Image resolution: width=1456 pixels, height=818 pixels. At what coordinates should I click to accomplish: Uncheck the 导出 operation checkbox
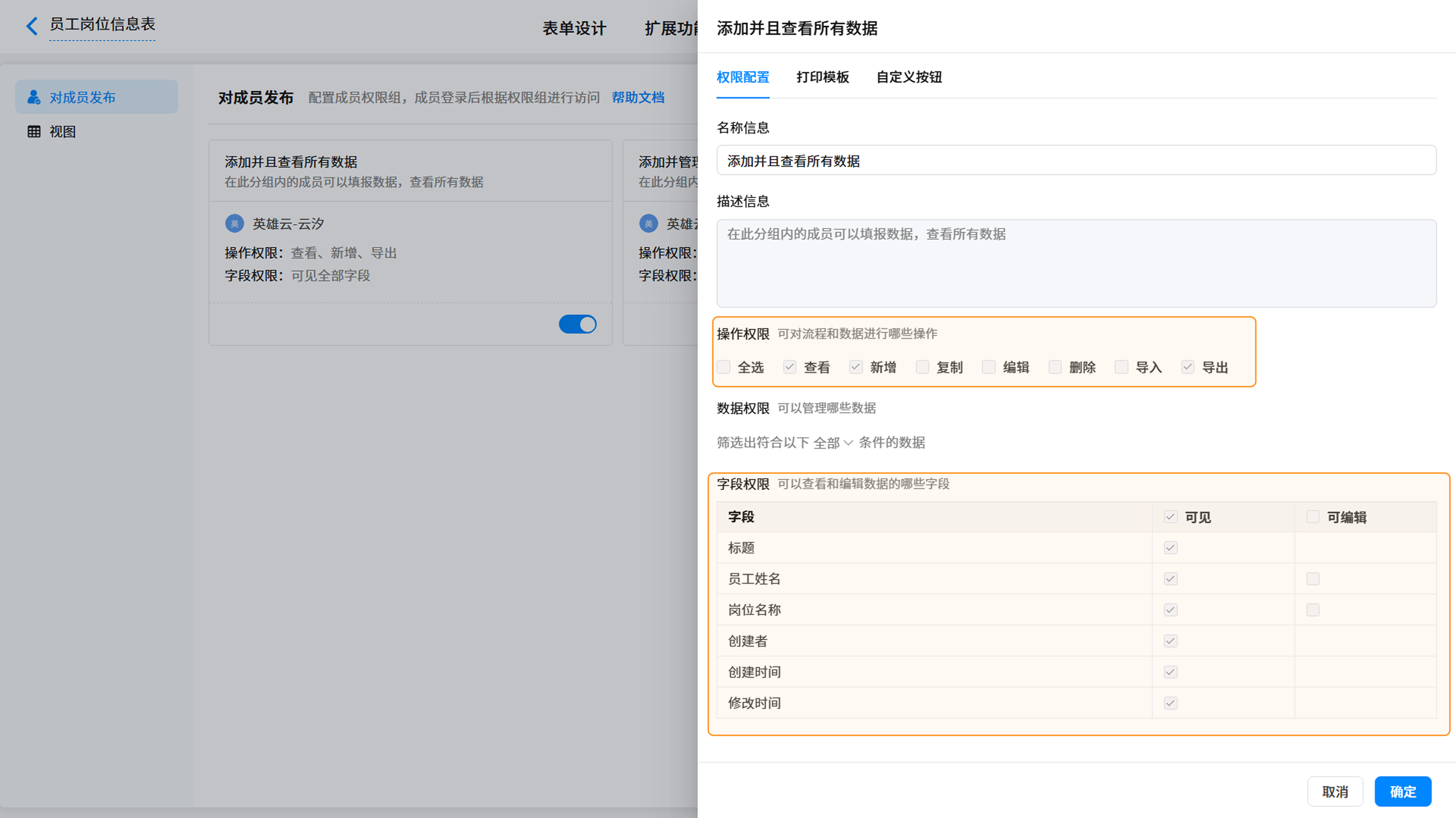click(1188, 367)
